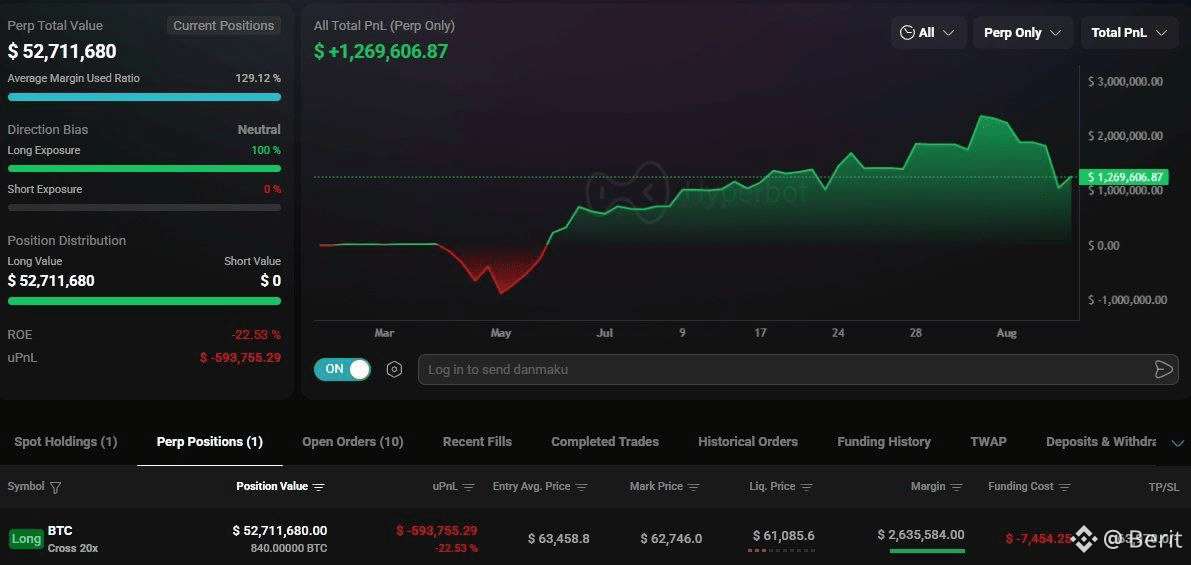
Task: Switch to the TWAP tab
Action: pos(988,441)
